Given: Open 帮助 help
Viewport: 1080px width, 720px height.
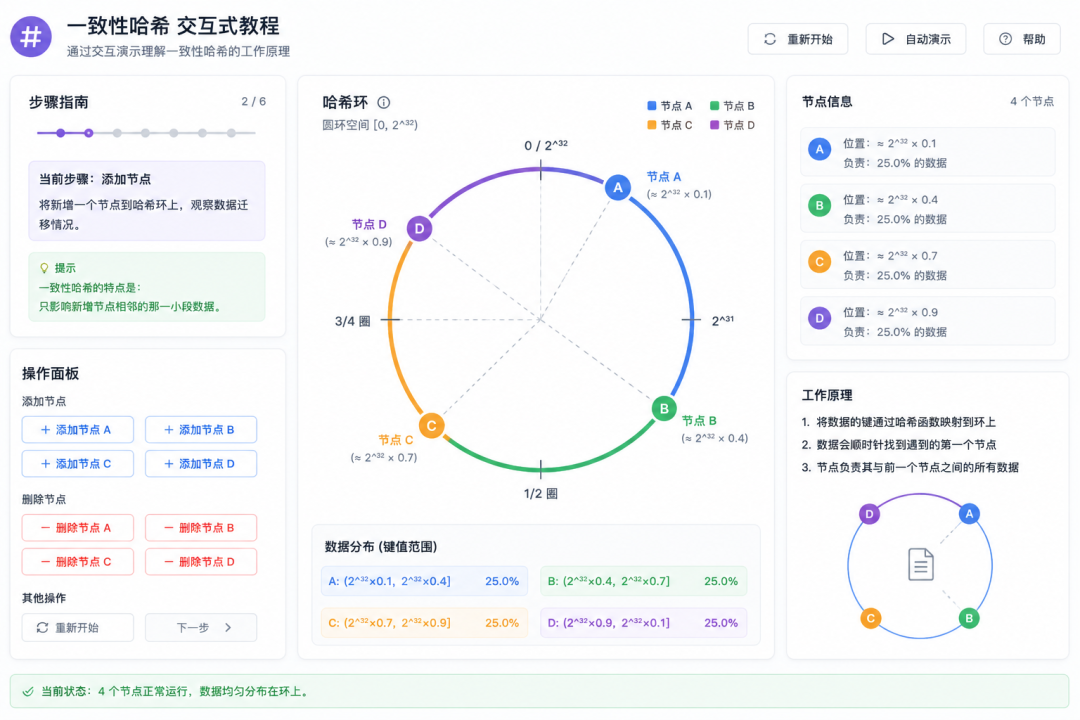Looking at the screenshot, I should click(1021, 39).
